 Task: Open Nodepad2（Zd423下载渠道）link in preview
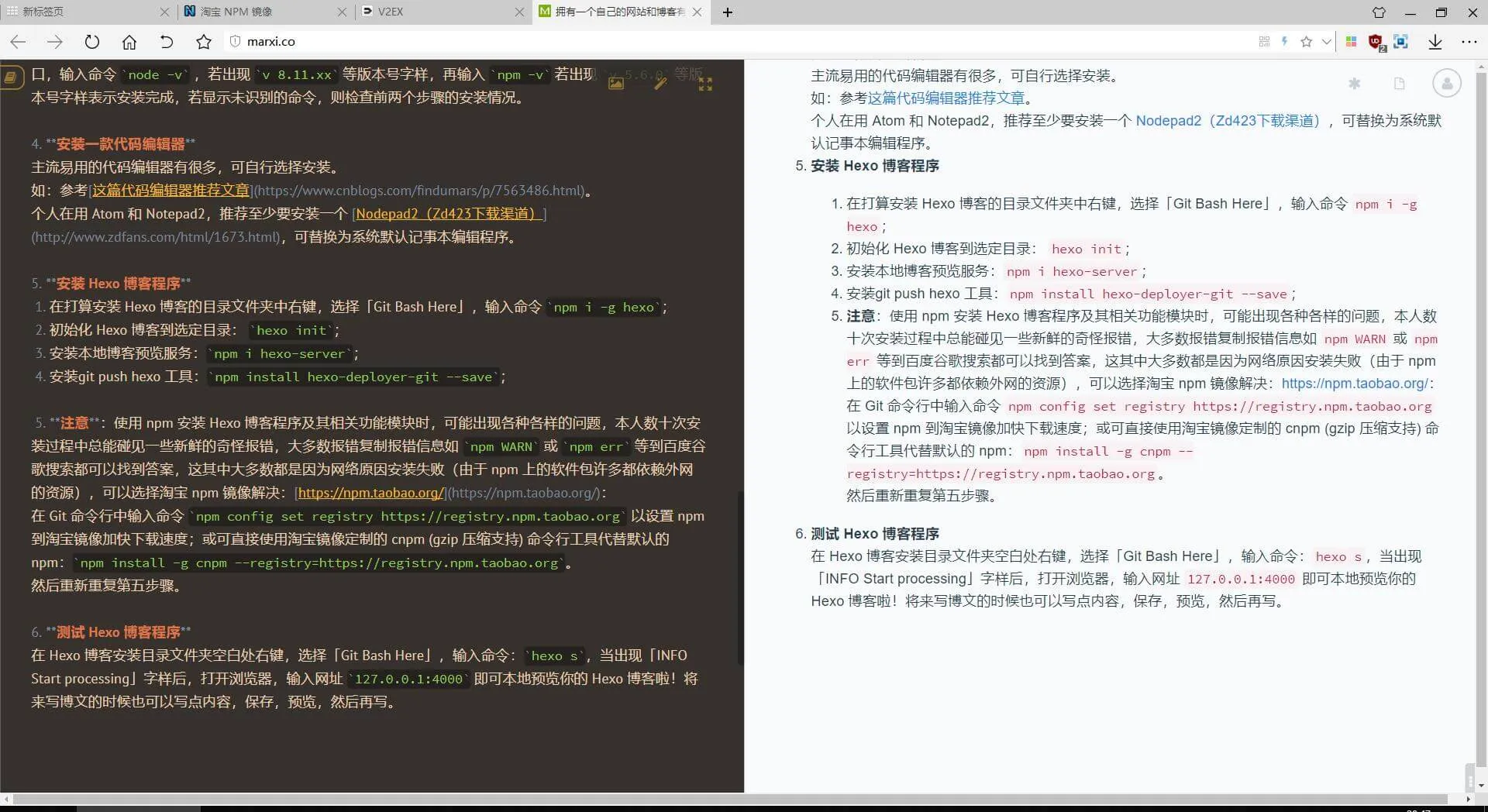[1228, 121]
